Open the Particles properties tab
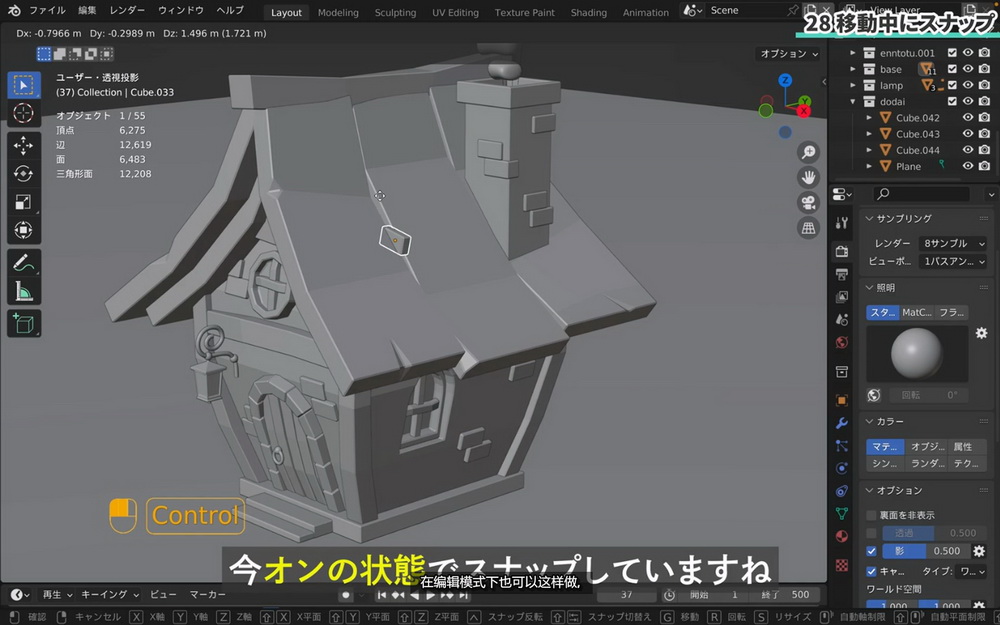 842,446
